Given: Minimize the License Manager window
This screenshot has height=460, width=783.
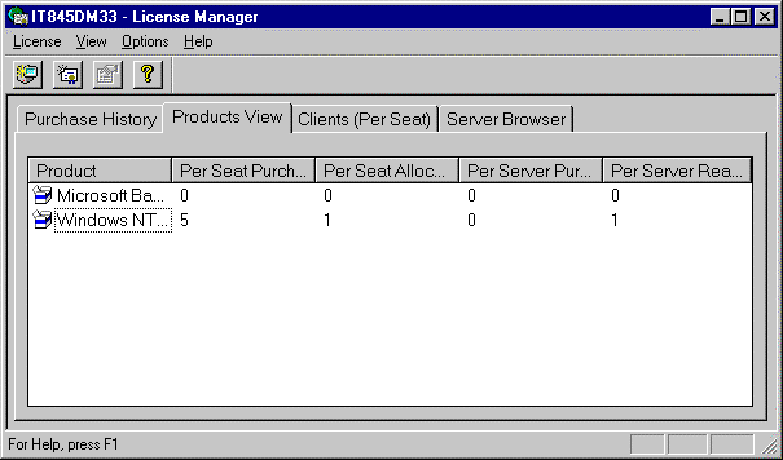Looking at the screenshot, I should click(720, 17).
